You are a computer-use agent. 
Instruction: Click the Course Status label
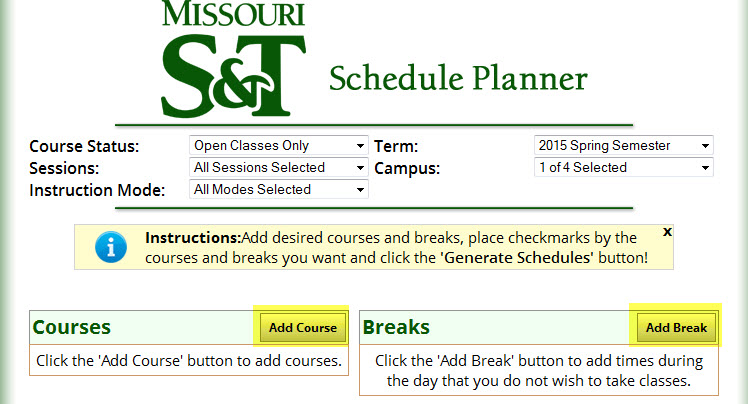pyautogui.click(x=84, y=146)
